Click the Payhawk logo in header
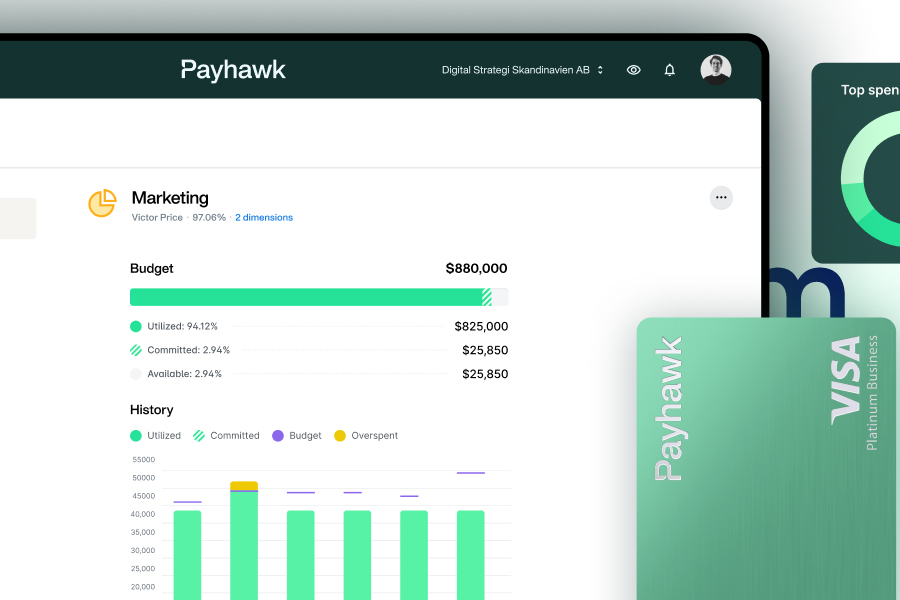This screenshot has width=900, height=600. (233, 69)
